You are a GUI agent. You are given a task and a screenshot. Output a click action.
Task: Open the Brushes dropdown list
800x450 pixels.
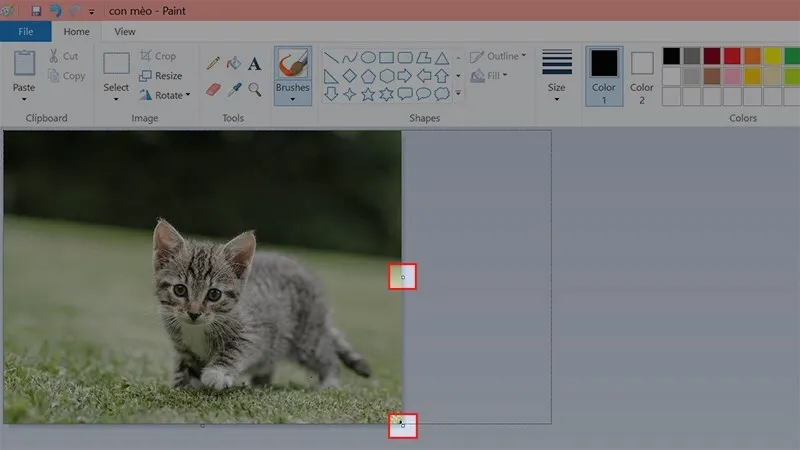292,99
